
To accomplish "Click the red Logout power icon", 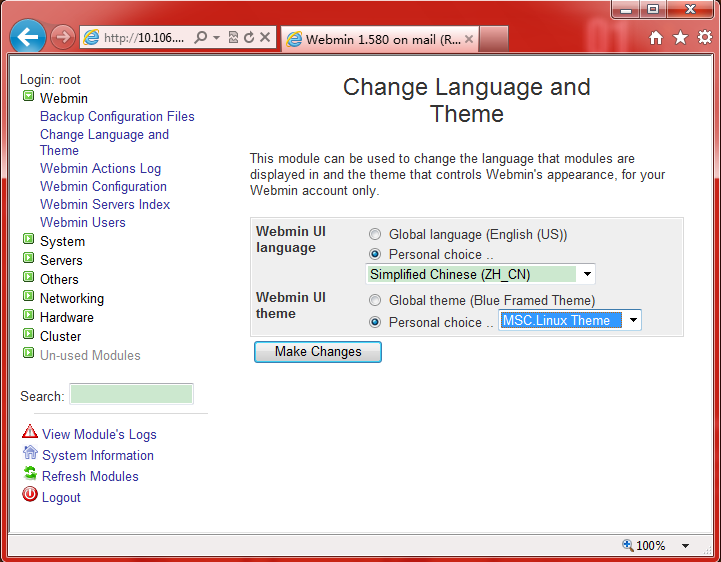I will coord(30,494).
